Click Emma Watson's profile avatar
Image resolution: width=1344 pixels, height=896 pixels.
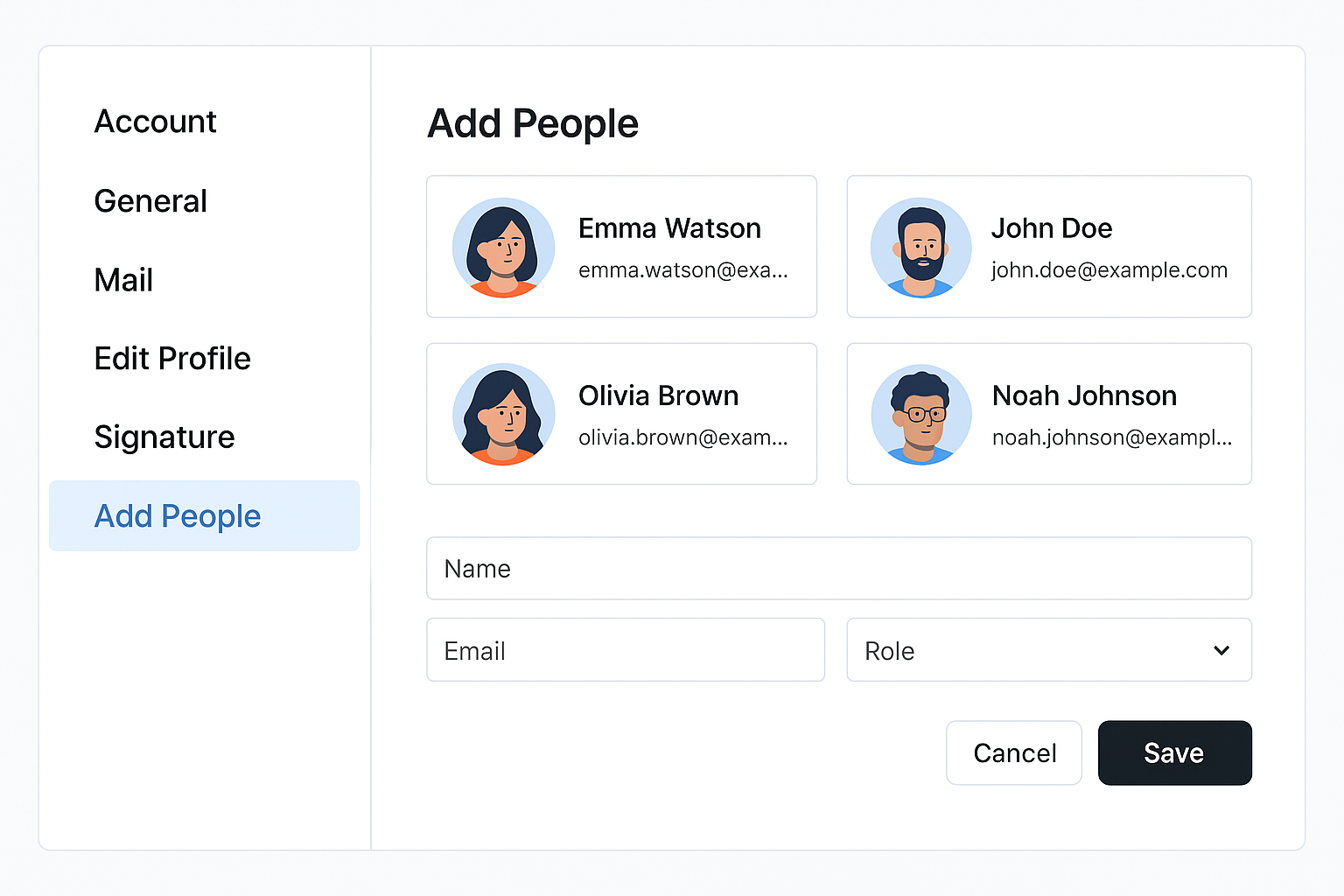pyautogui.click(x=503, y=247)
